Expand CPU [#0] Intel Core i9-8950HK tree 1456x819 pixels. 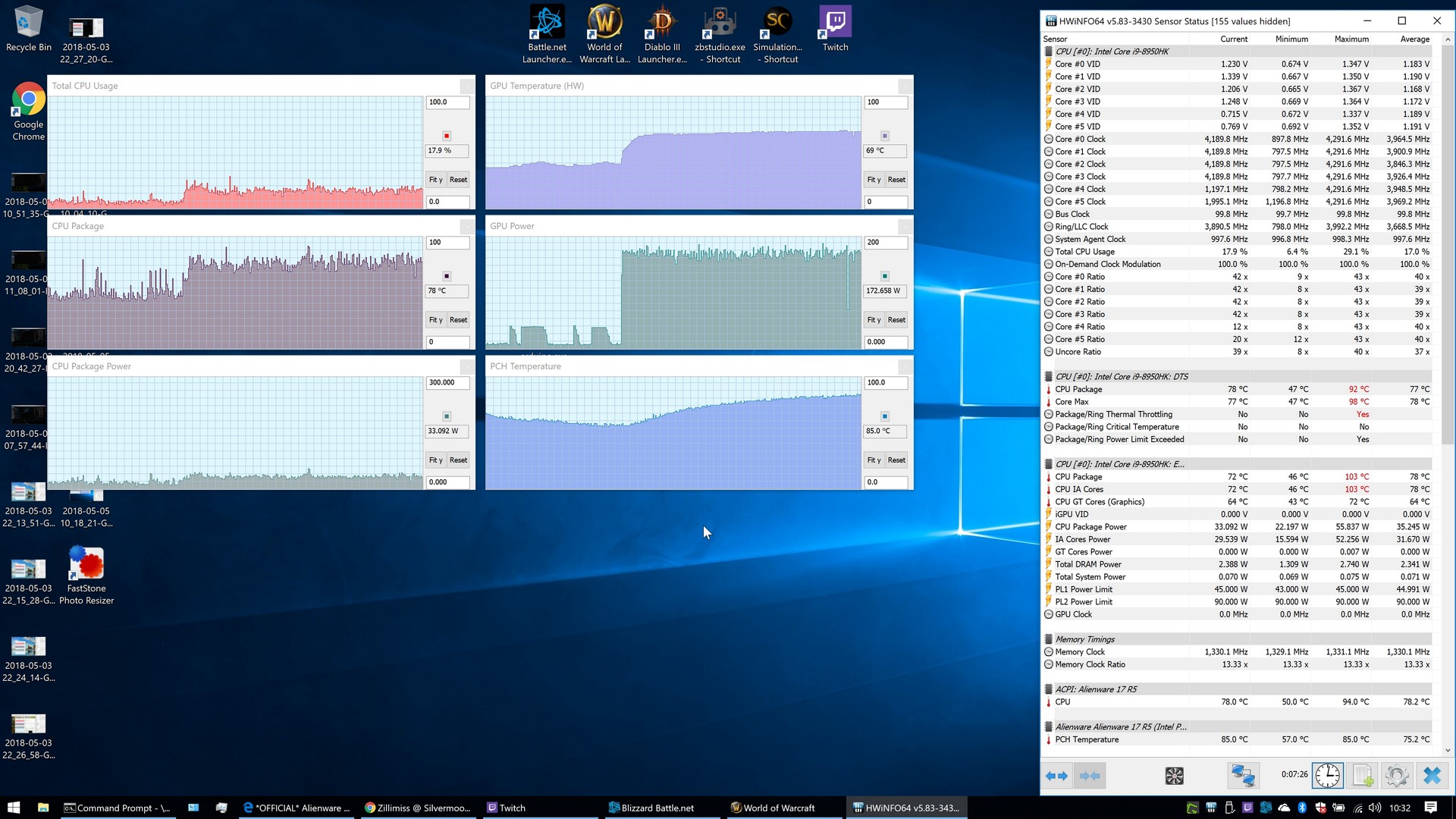point(1048,51)
